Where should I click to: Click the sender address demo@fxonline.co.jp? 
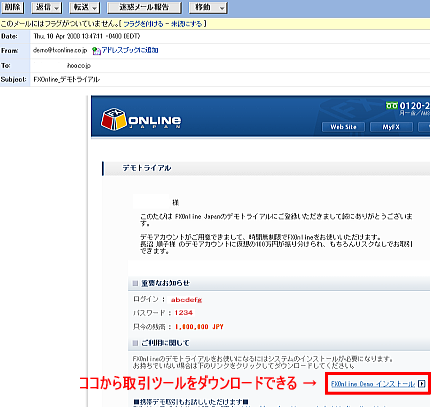click(x=60, y=50)
